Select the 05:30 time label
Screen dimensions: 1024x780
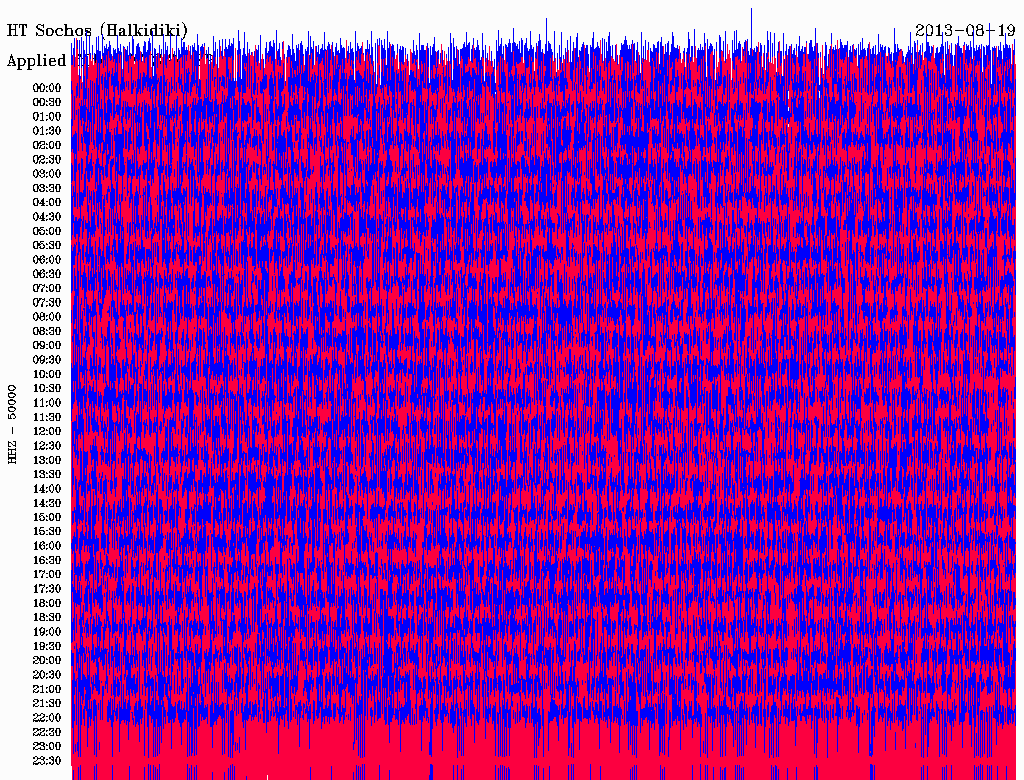tap(46, 246)
